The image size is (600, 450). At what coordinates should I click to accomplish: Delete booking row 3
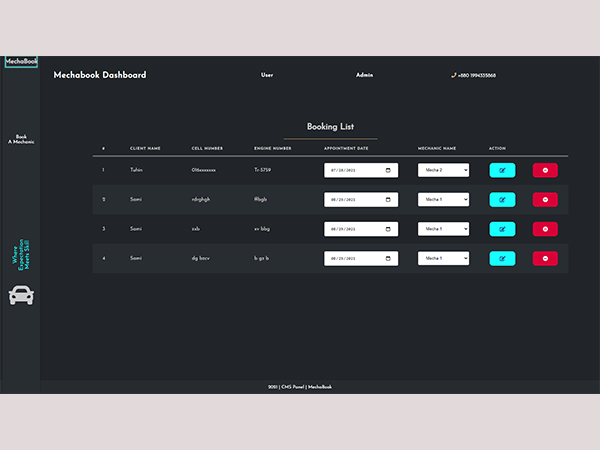click(545, 229)
